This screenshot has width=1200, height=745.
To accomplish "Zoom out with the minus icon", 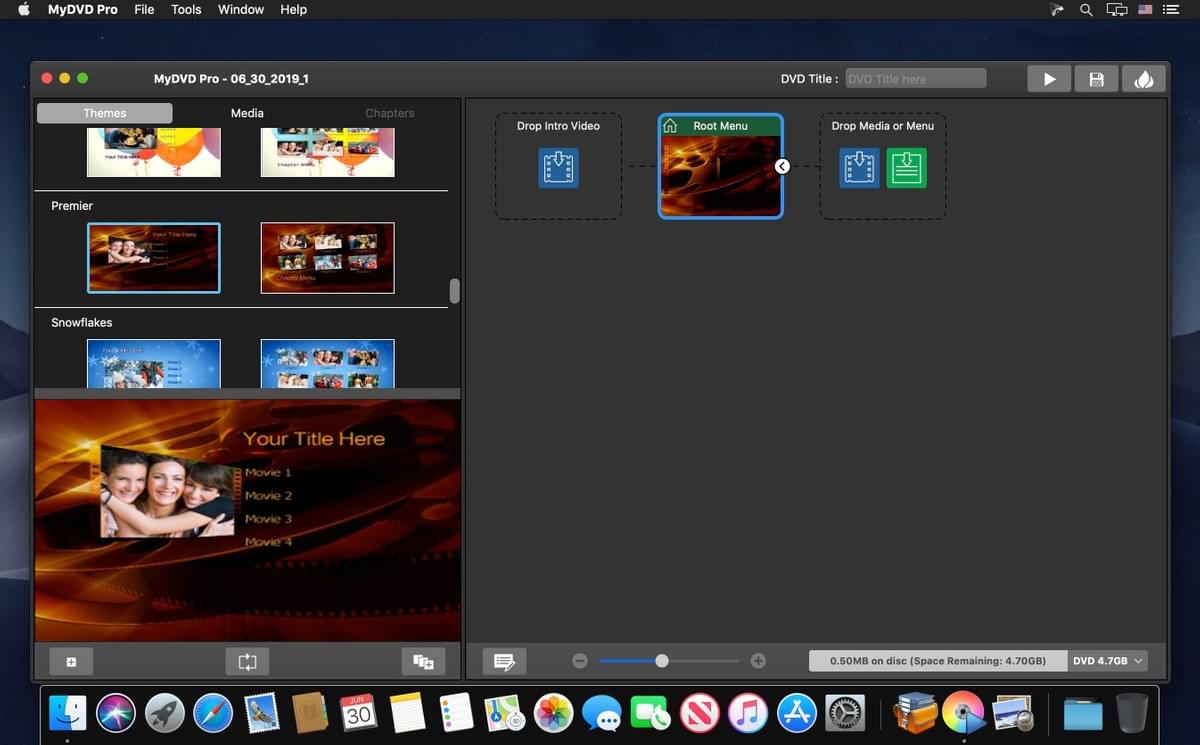I will pos(580,661).
